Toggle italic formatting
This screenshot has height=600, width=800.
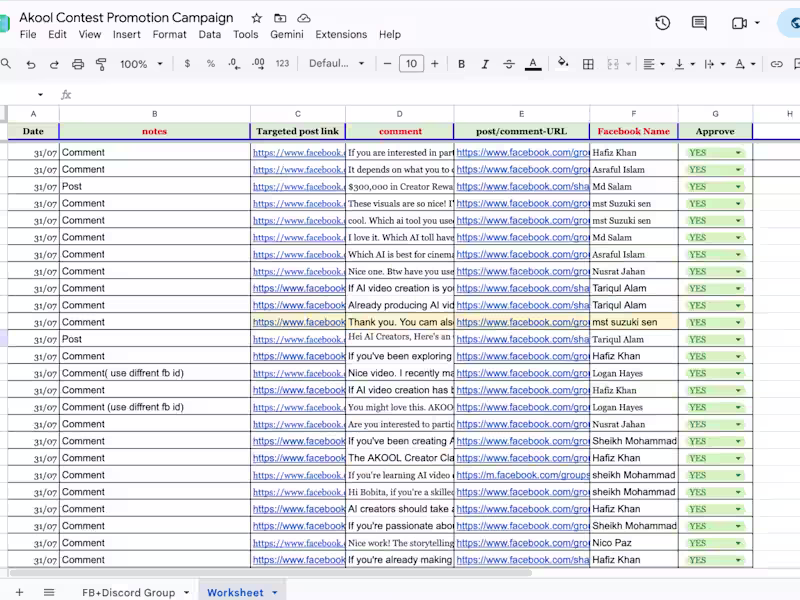485,64
